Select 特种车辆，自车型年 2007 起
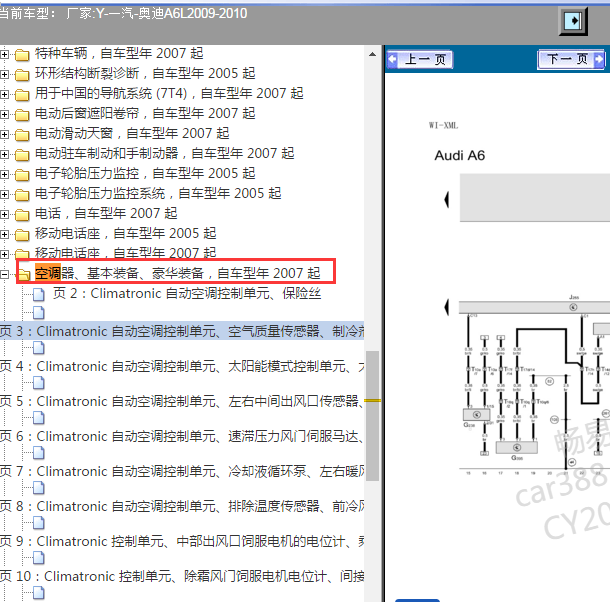This screenshot has width=610, height=602. [119, 53]
